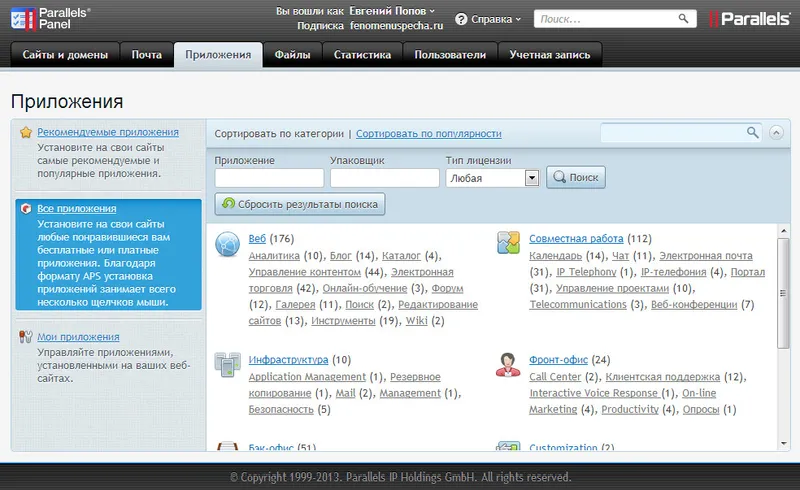
Task: Go to the Статистика tab
Action: tap(362, 55)
